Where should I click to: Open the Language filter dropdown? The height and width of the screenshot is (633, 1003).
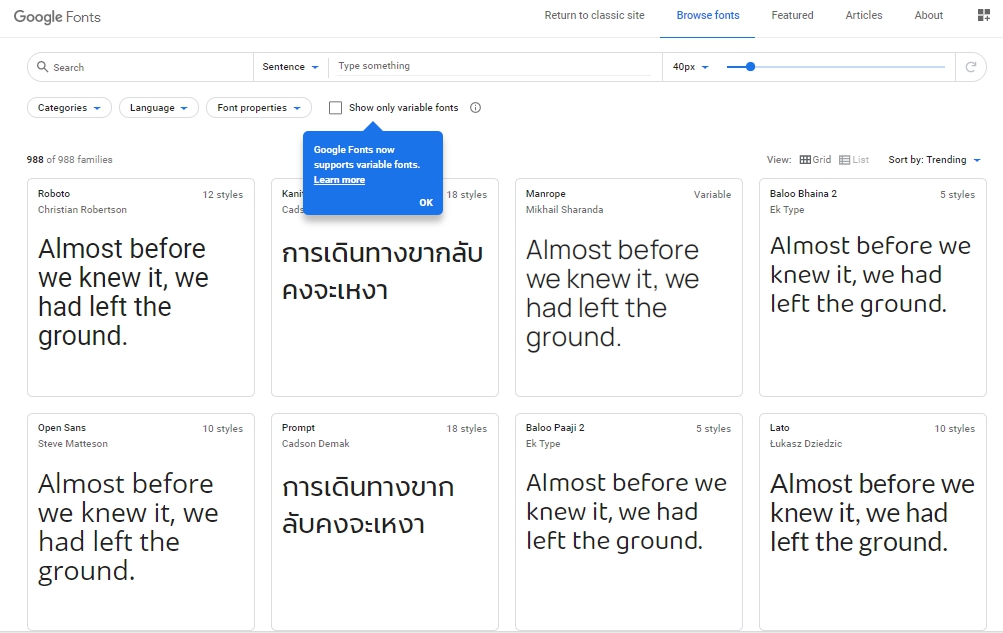click(x=159, y=107)
